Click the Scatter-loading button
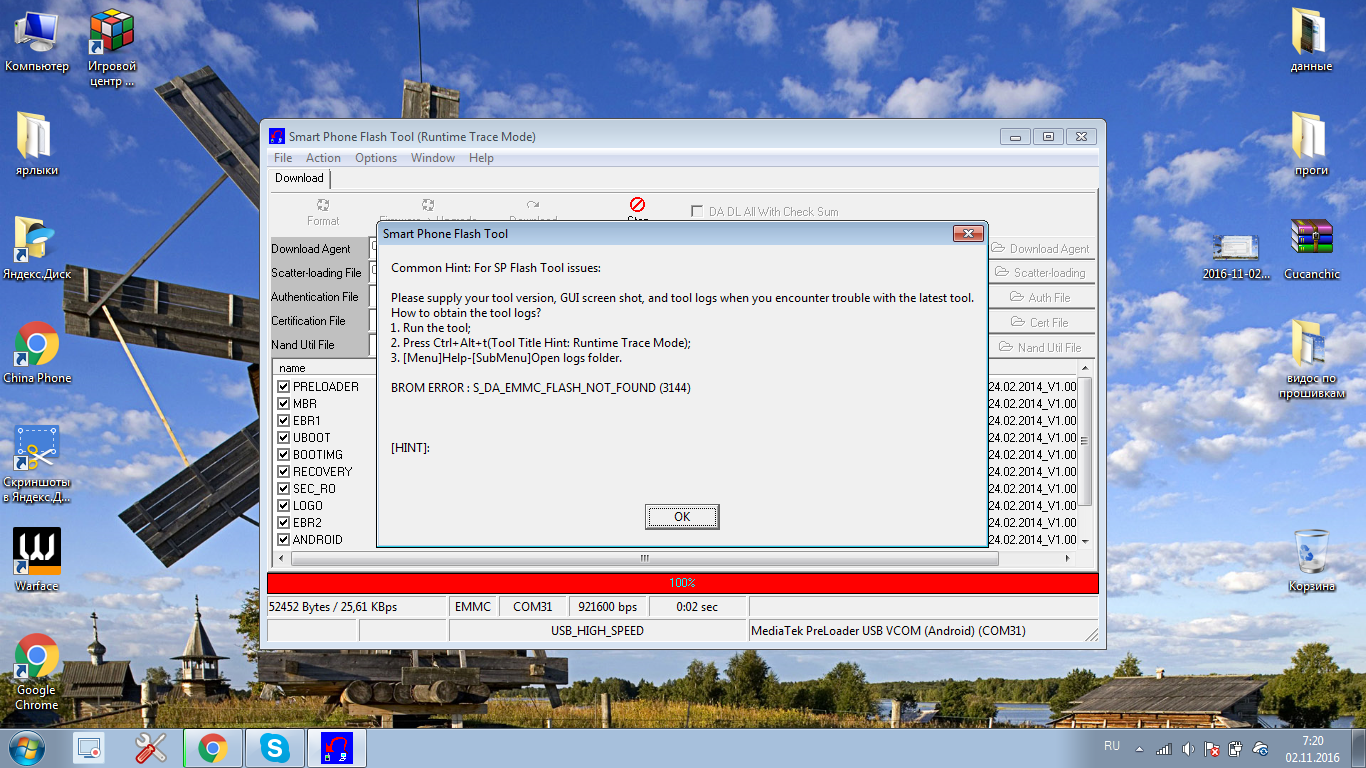The height and width of the screenshot is (768, 1366). 1040,273
